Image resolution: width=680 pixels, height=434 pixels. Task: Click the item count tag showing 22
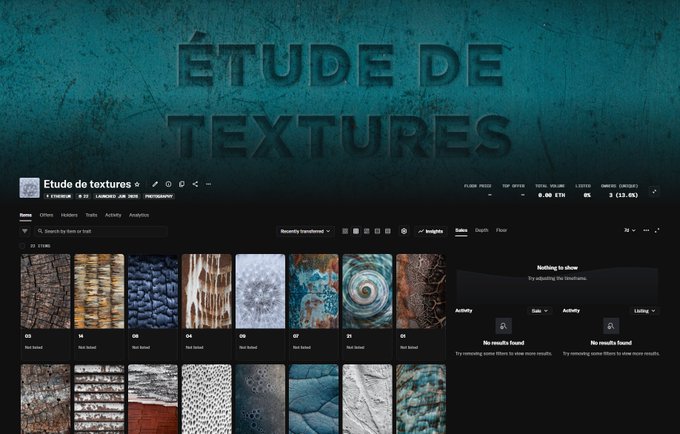pyautogui.click(x=83, y=196)
